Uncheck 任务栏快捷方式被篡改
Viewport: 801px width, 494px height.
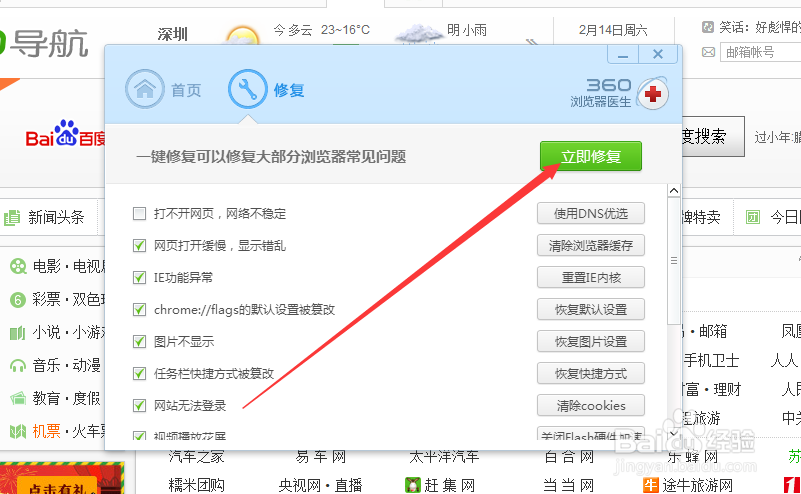click(x=139, y=373)
